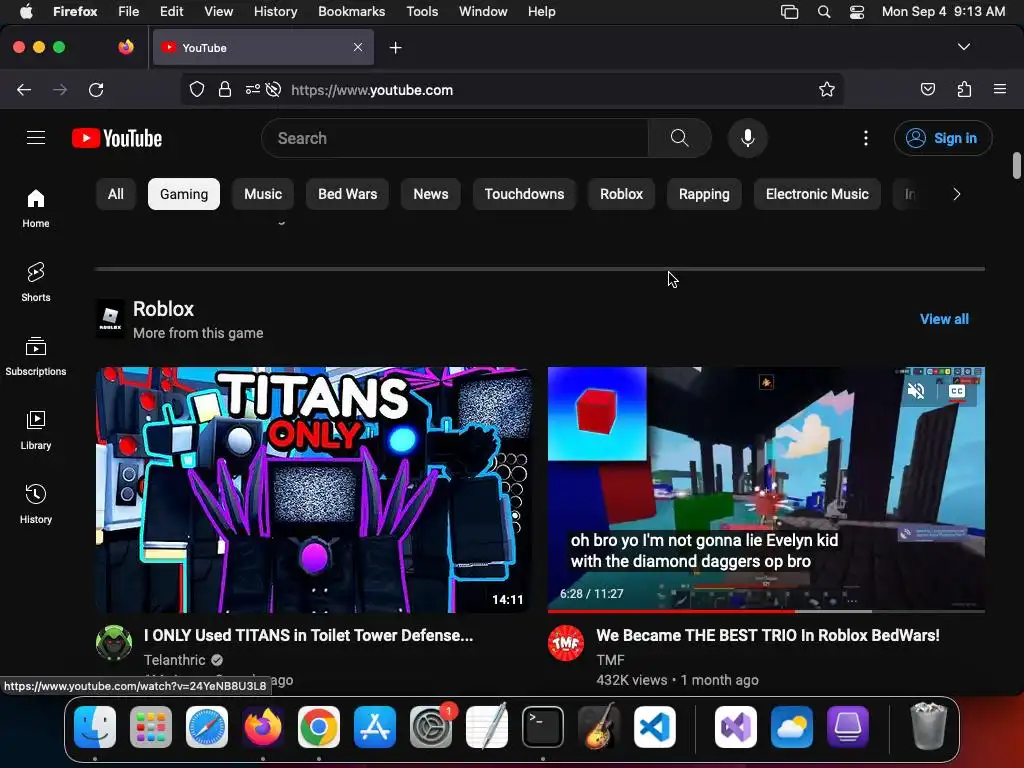This screenshot has height=768, width=1024.
Task: Click Telanthric channel name
Action: (174, 660)
